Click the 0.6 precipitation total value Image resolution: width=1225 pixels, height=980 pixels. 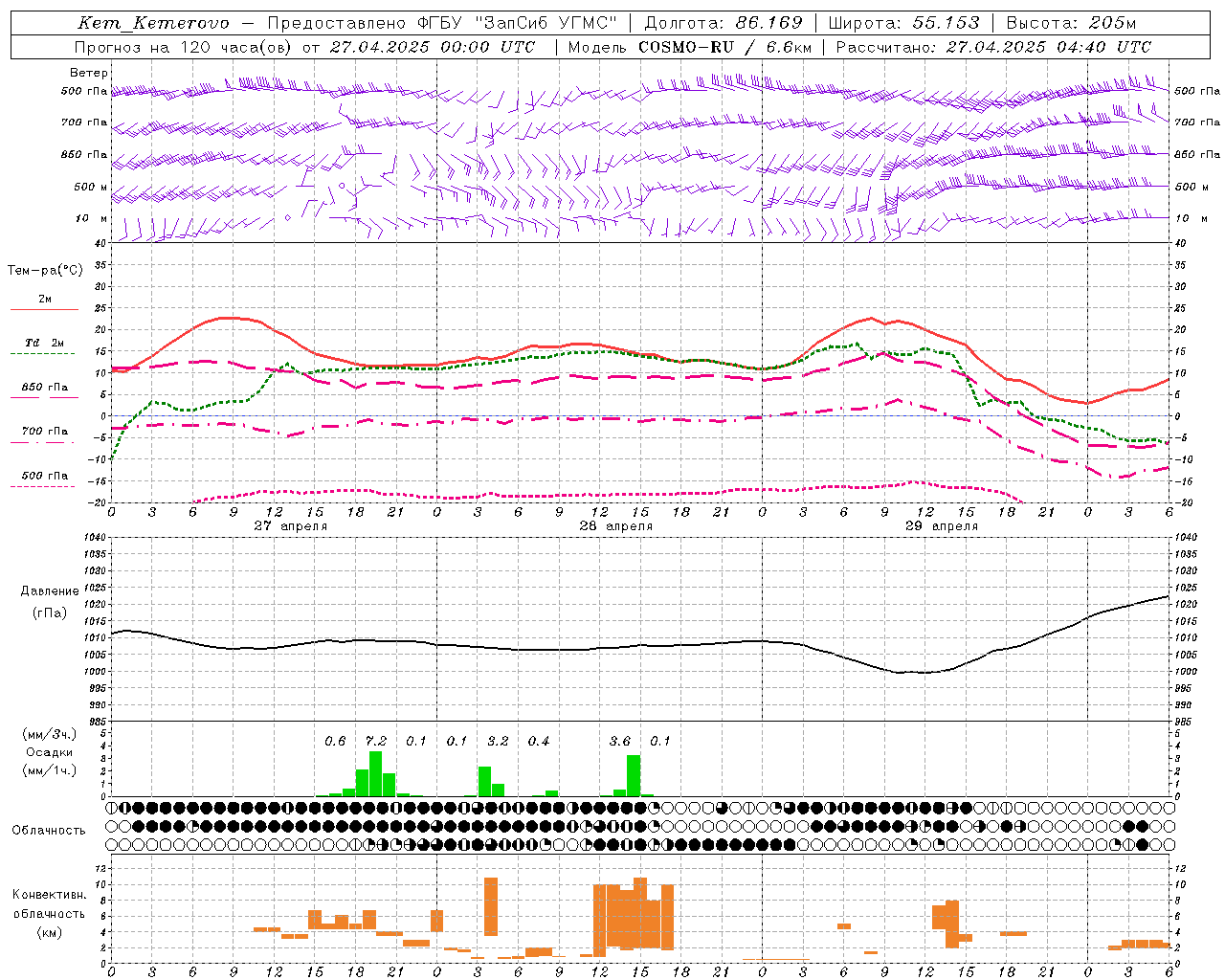pyautogui.click(x=335, y=742)
